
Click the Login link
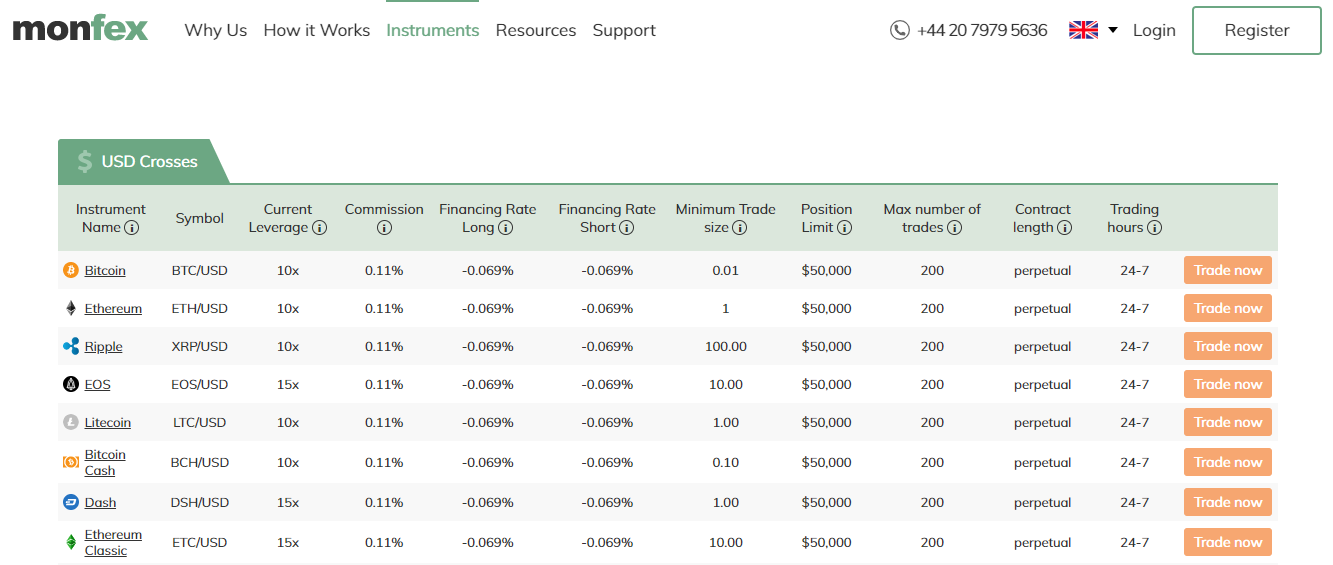click(x=1154, y=30)
